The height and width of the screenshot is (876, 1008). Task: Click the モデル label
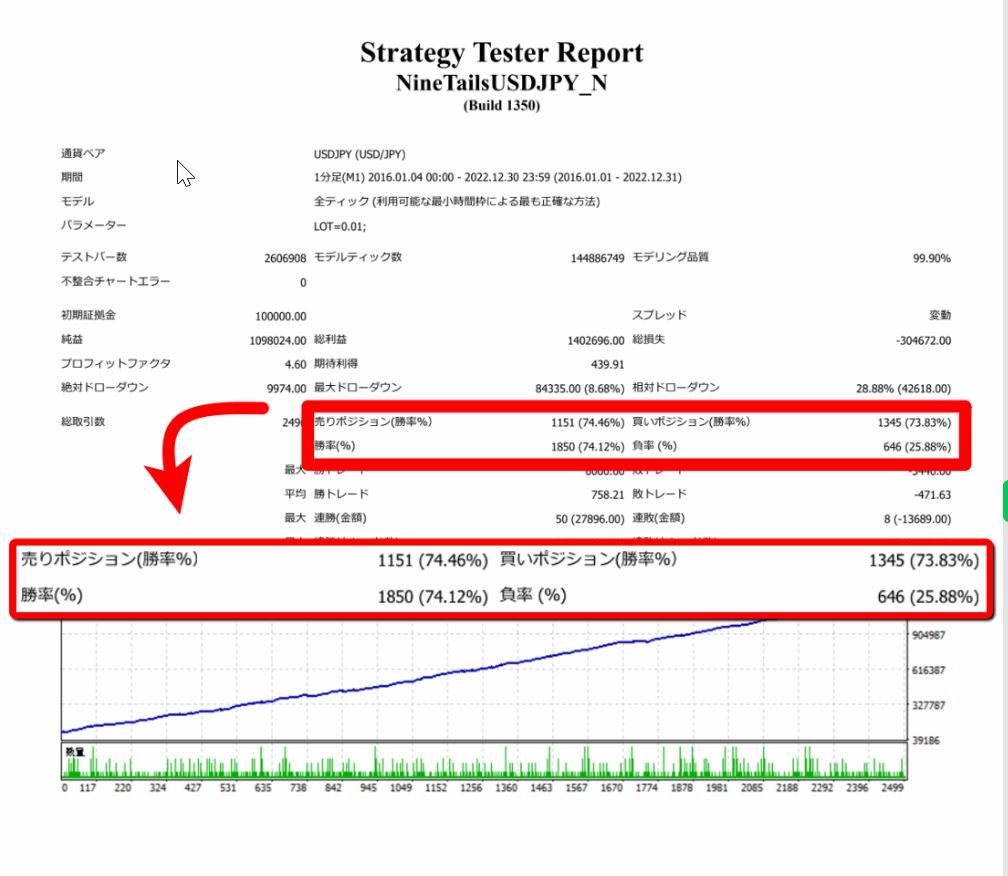(77, 201)
